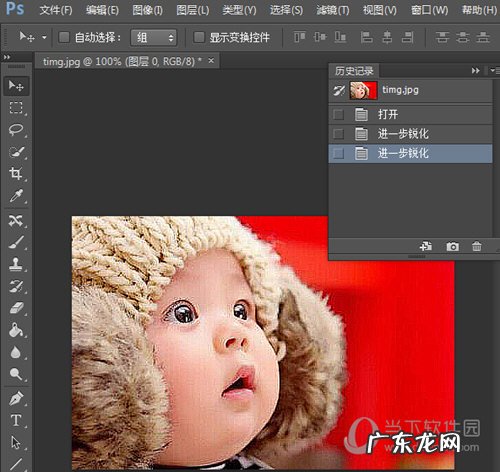Viewport: 500px width, 472px height.
Task: Select the Brush tool
Action: tap(16, 242)
